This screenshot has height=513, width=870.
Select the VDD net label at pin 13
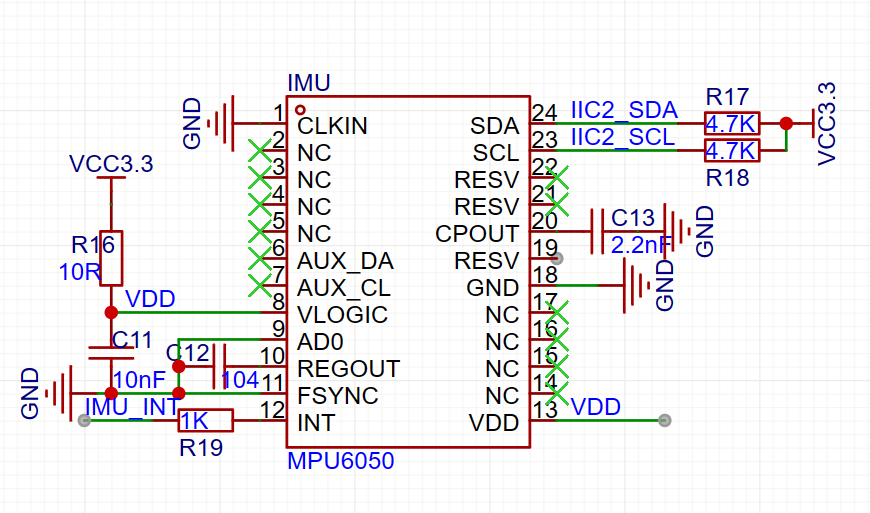[x=595, y=407]
